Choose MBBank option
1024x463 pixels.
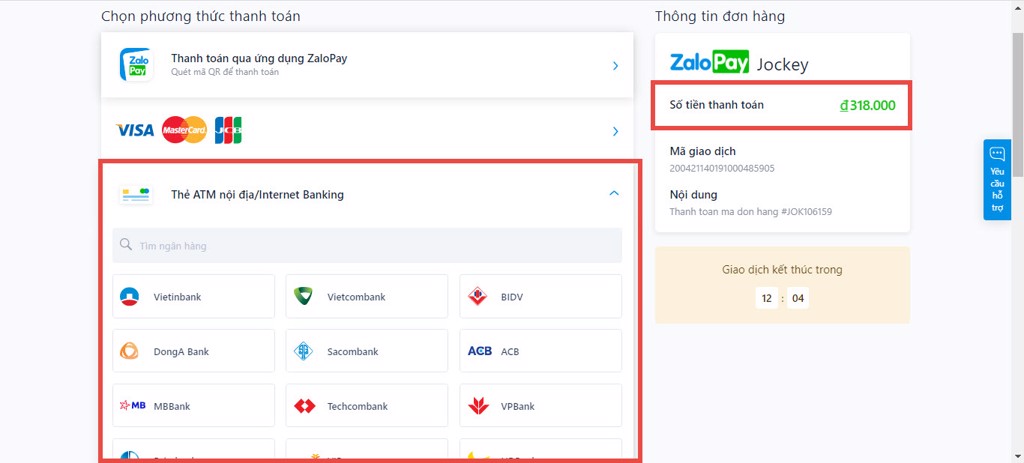click(x=193, y=406)
